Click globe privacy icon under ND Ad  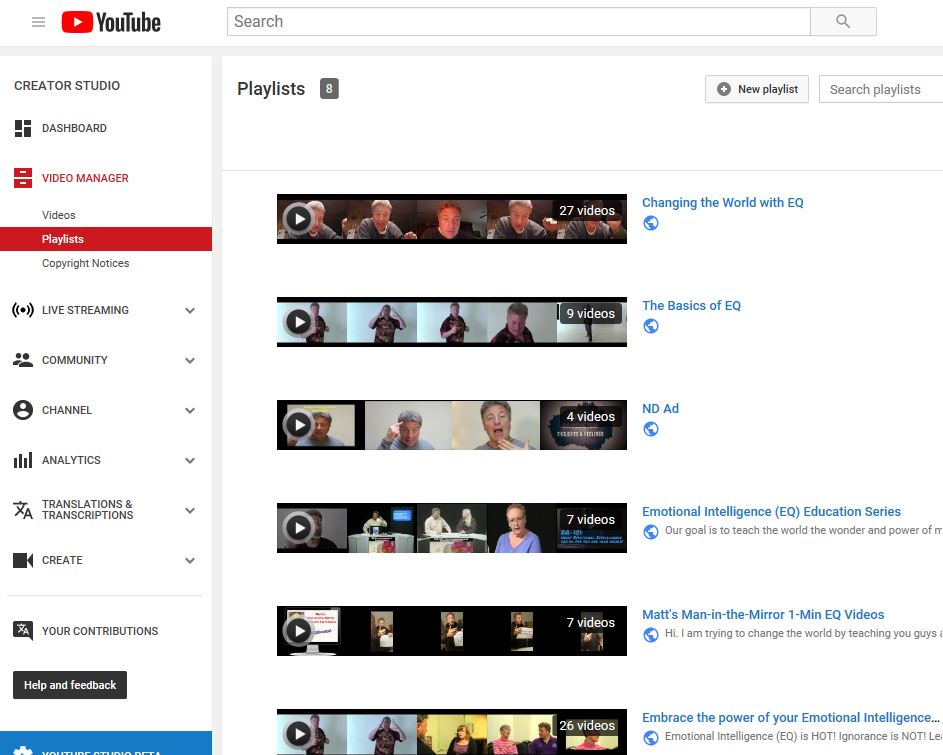tap(651, 429)
